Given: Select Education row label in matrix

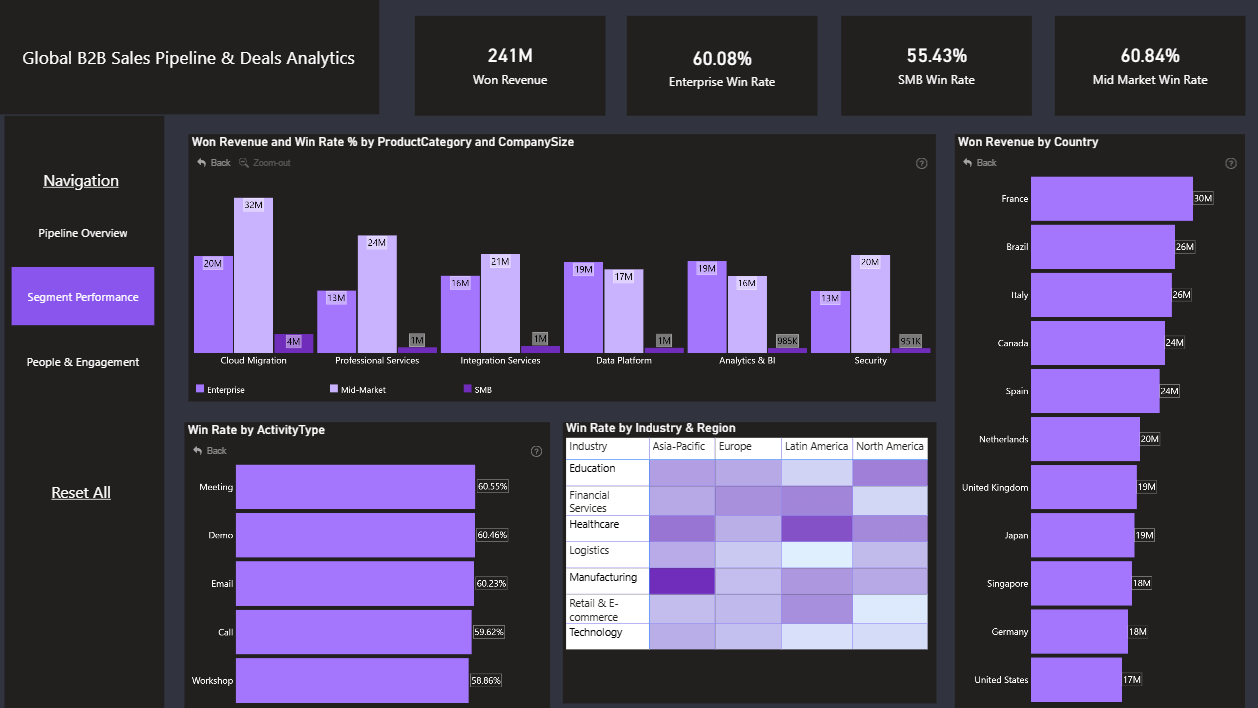Looking at the screenshot, I should tap(608, 472).
